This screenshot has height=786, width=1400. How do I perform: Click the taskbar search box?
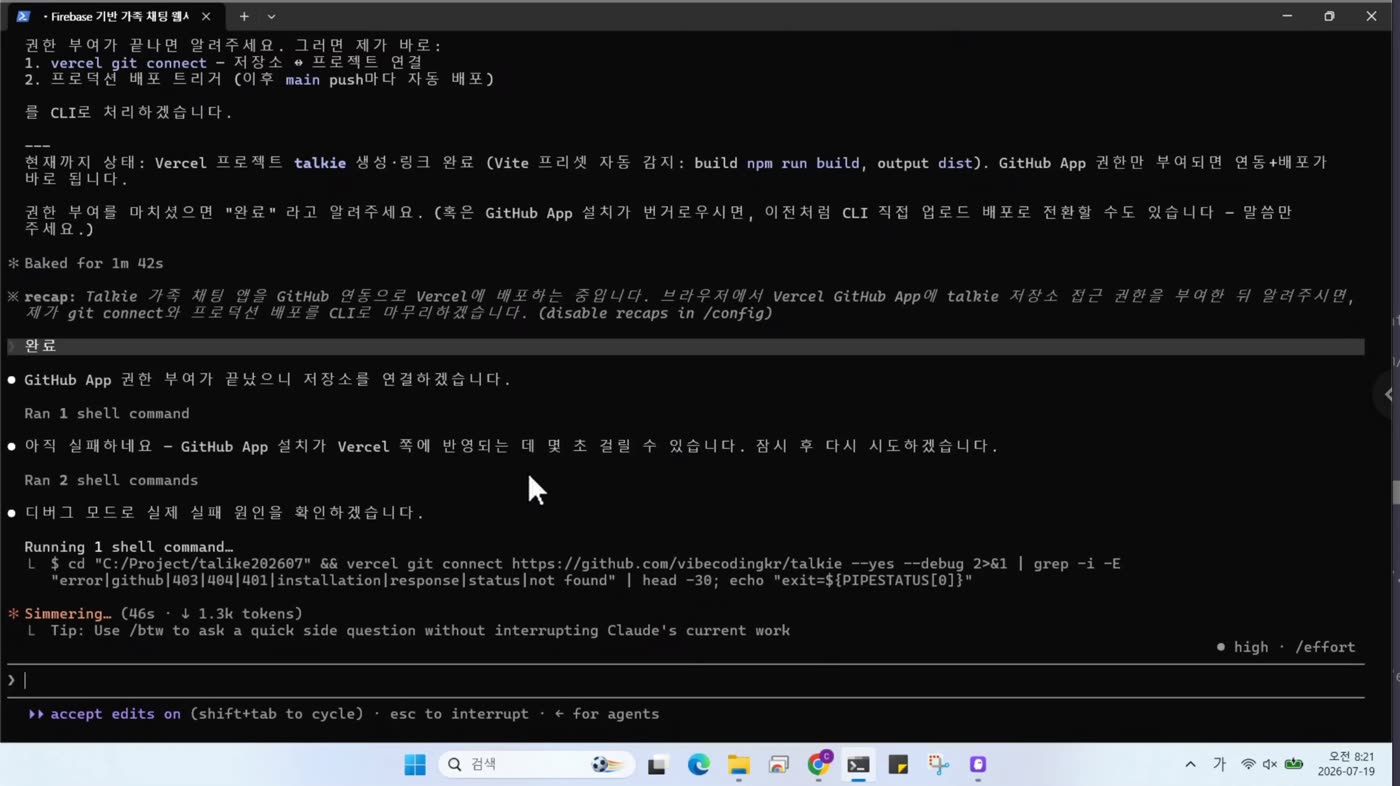click(x=536, y=765)
